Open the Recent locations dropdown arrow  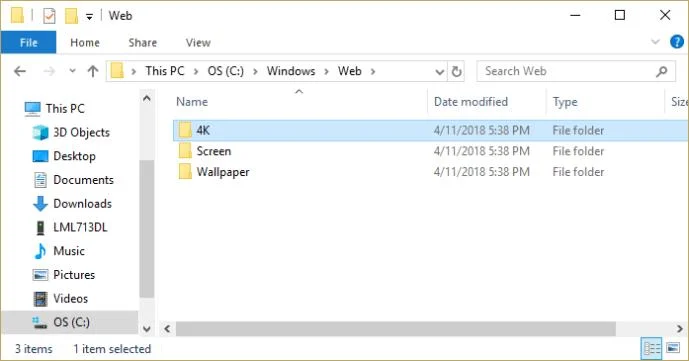click(72, 71)
